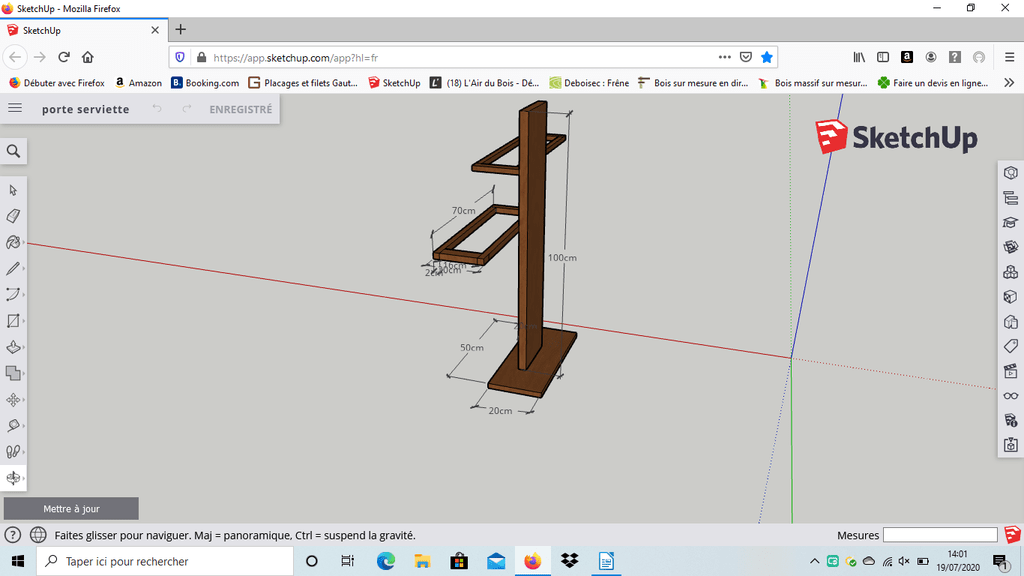Image resolution: width=1024 pixels, height=576 pixels.
Task: Open Dropbox from taskbar
Action: (x=569, y=561)
